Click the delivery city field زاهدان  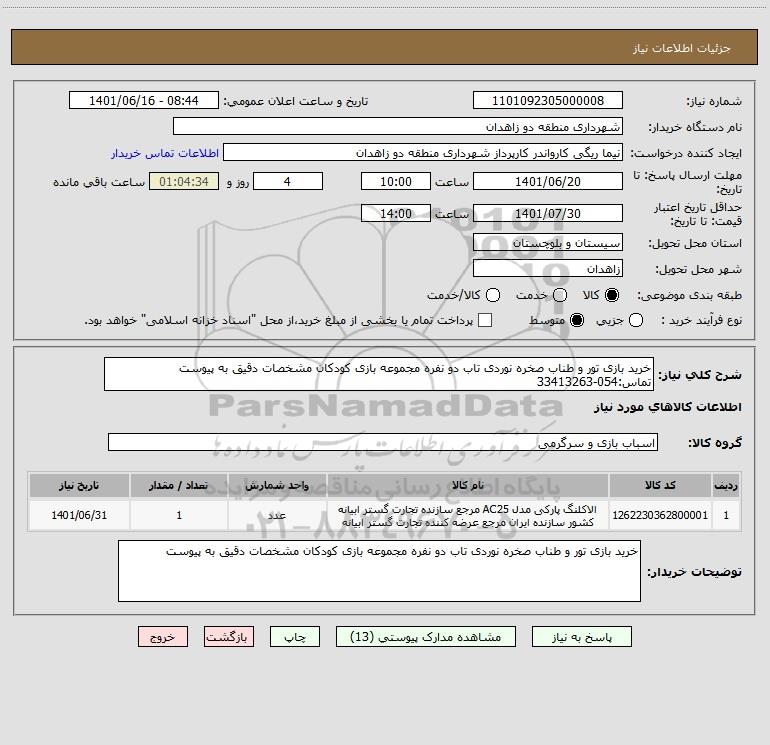(548, 269)
